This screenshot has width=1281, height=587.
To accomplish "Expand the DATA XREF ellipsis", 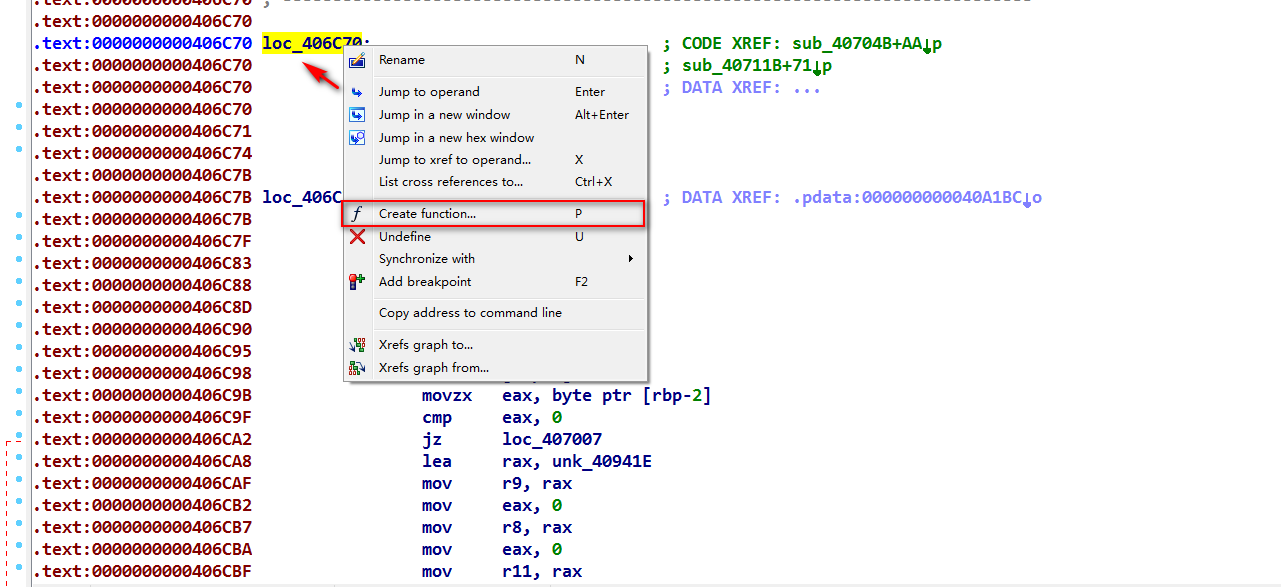I will point(806,88).
